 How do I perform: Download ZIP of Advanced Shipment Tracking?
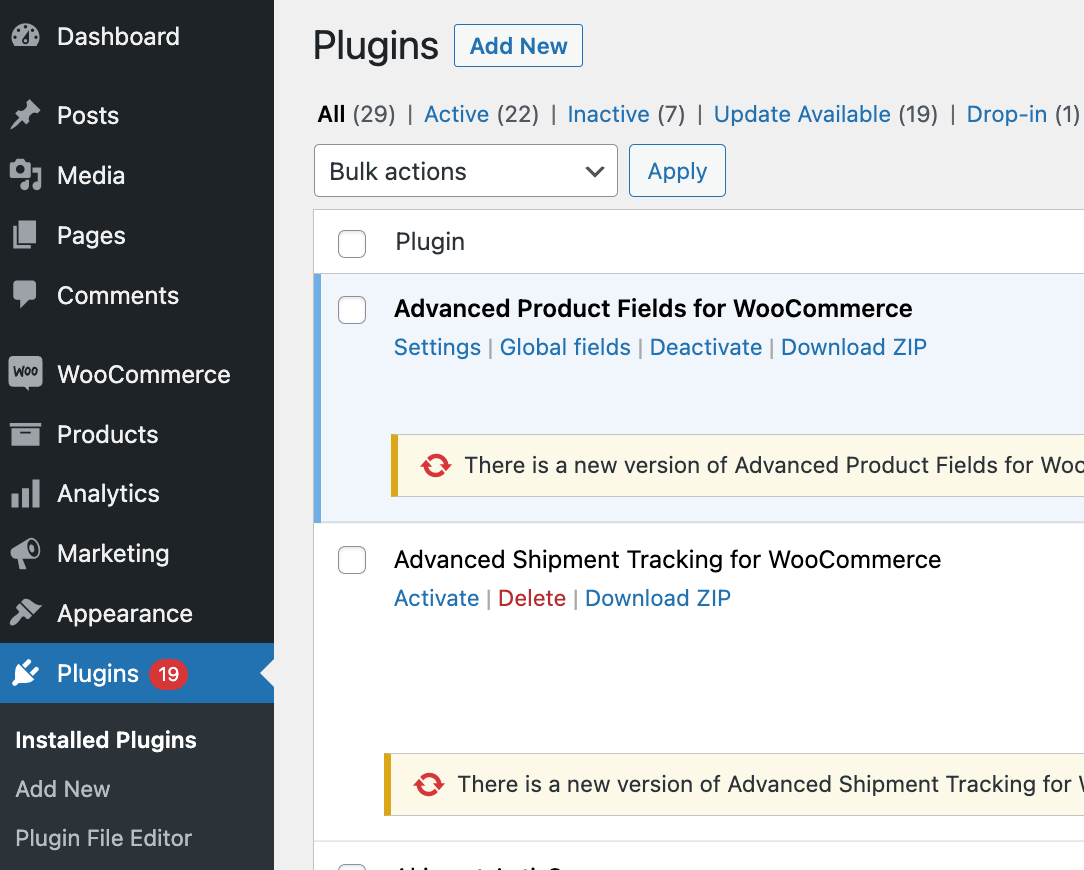(658, 598)
